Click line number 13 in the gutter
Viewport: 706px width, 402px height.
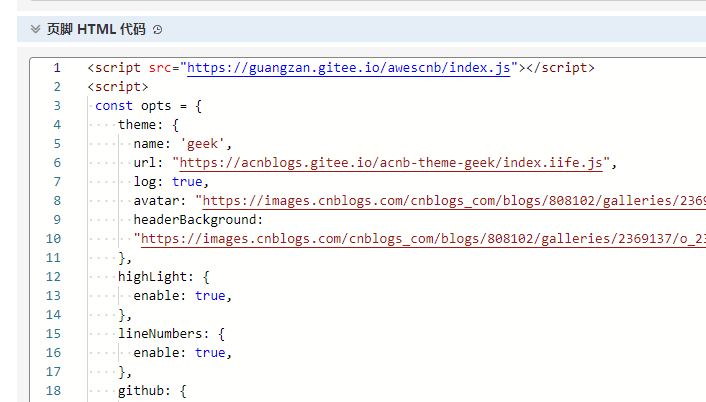point(53,296)
